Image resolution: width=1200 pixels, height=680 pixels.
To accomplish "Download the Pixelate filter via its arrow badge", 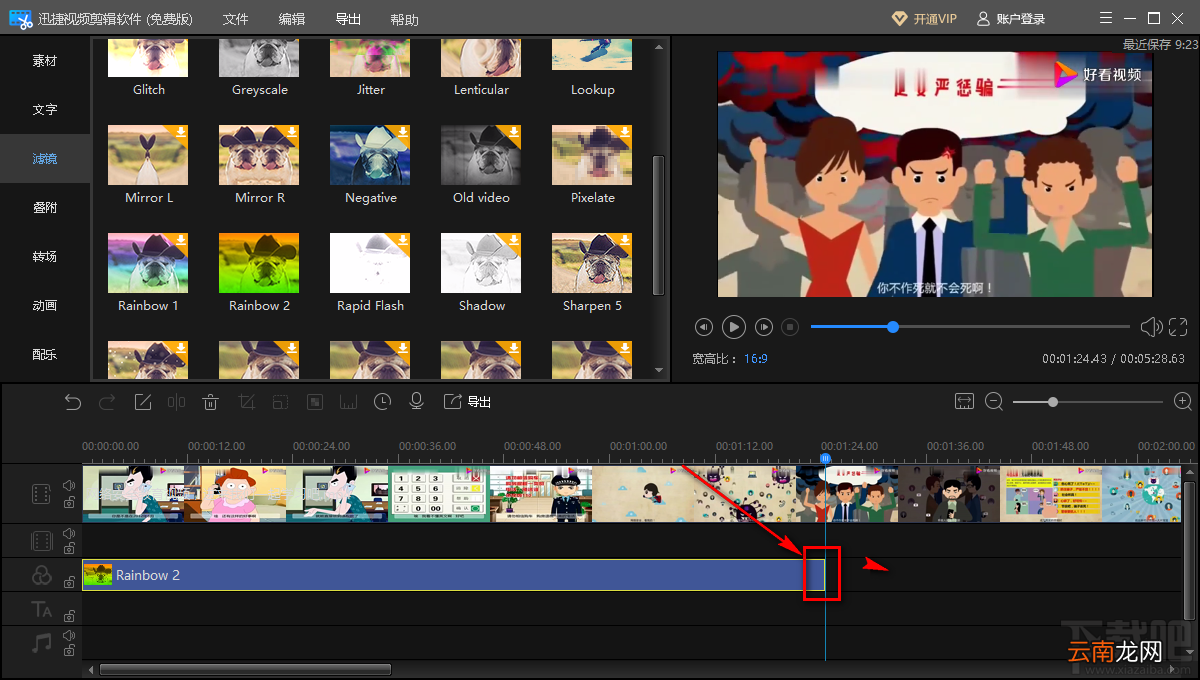I will click(x=624, y=133).
